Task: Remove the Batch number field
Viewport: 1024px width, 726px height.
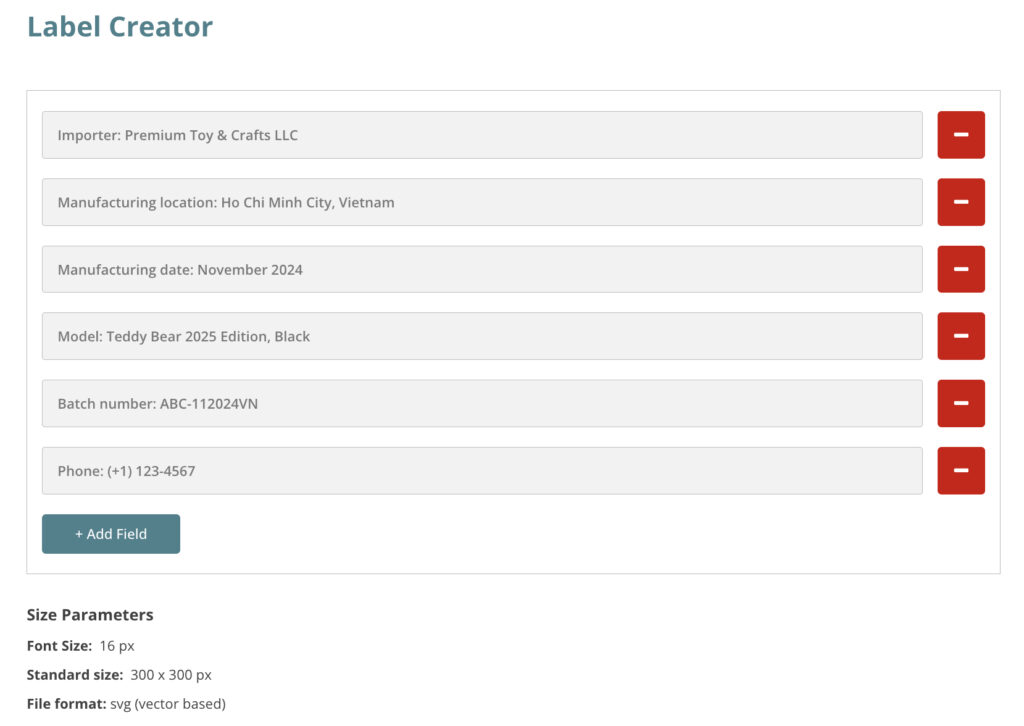Action: [960, 403]
